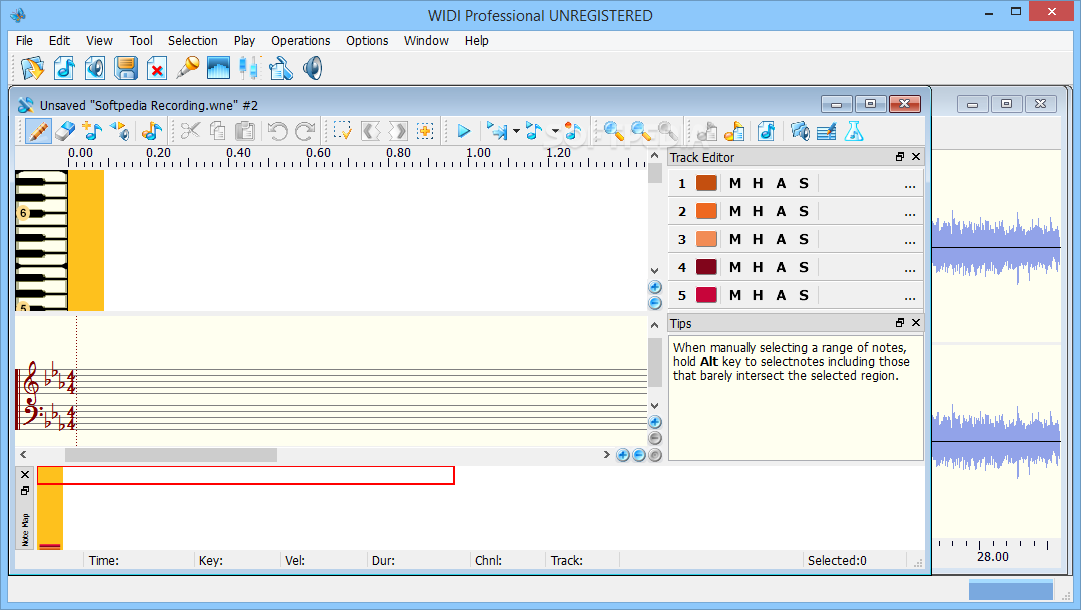Zoom out horizontally with minus button
The width and height of the screenshot is (1081, 610).
[639, 455]
